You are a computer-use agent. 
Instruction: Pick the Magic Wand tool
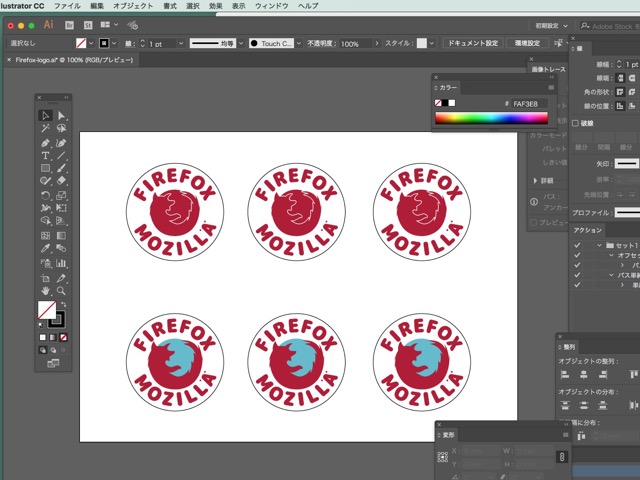45,129
